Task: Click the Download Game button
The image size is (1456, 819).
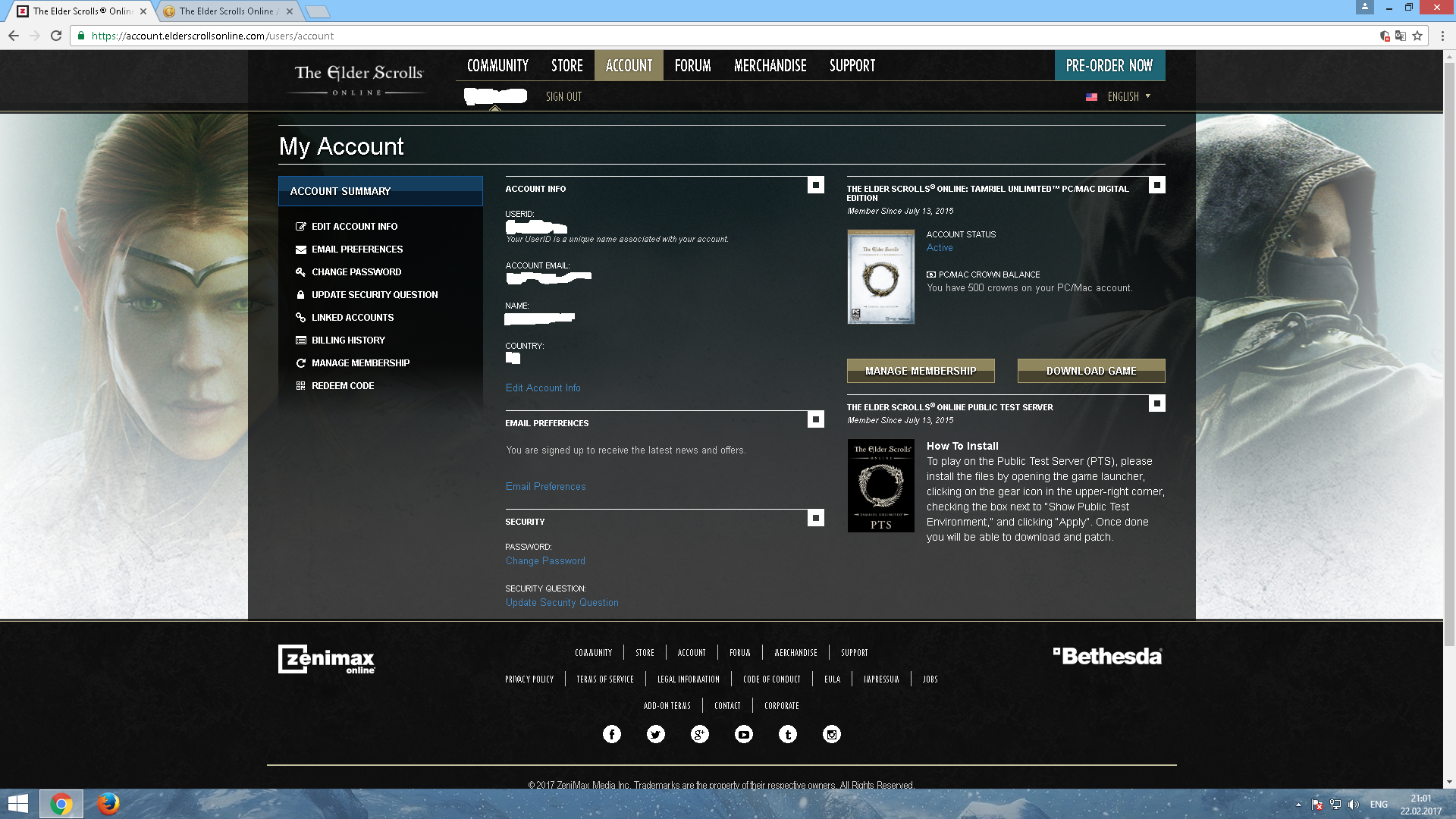Action: click(1091, 371)
